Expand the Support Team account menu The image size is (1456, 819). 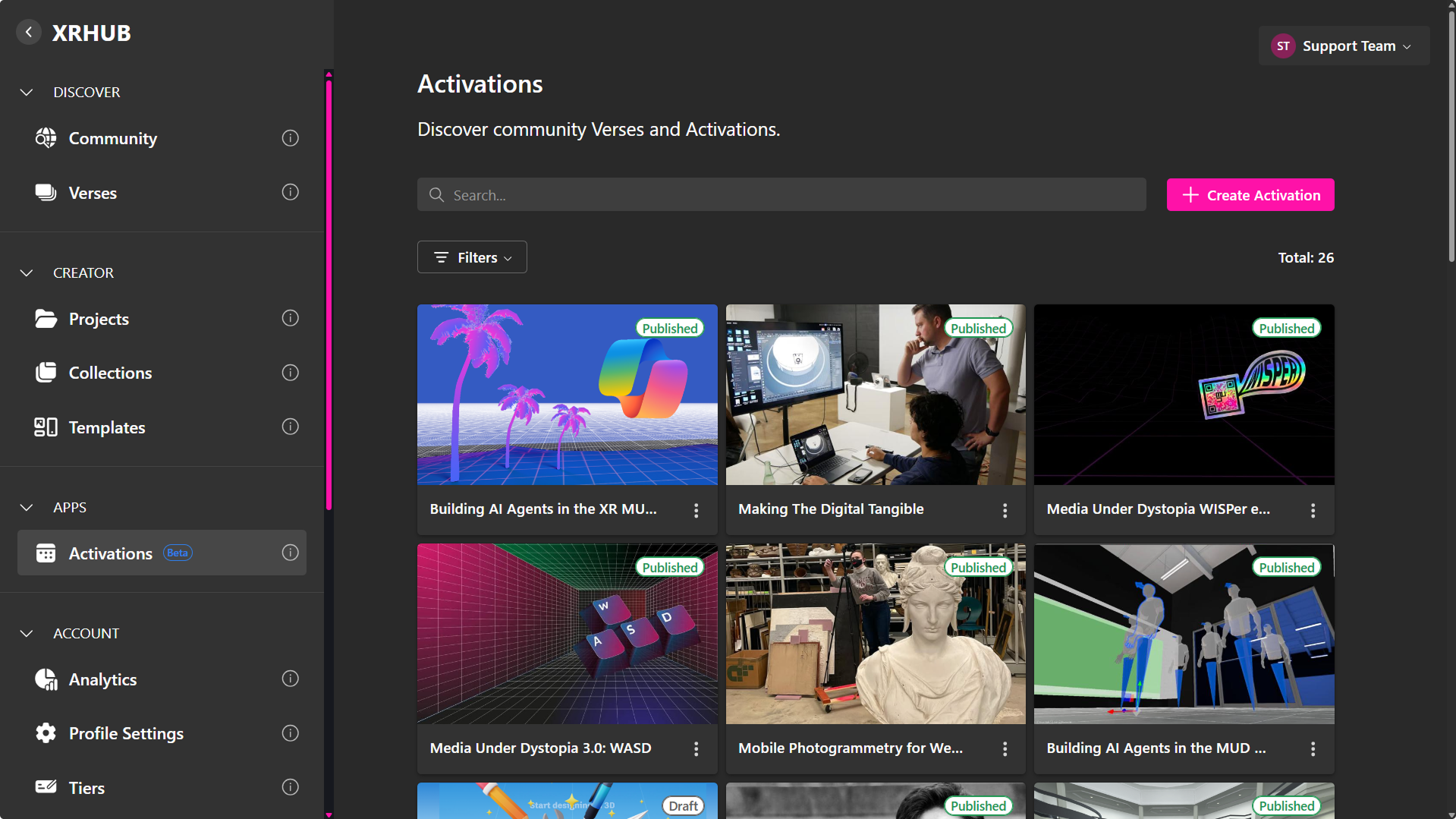(x=1344, y=46)
